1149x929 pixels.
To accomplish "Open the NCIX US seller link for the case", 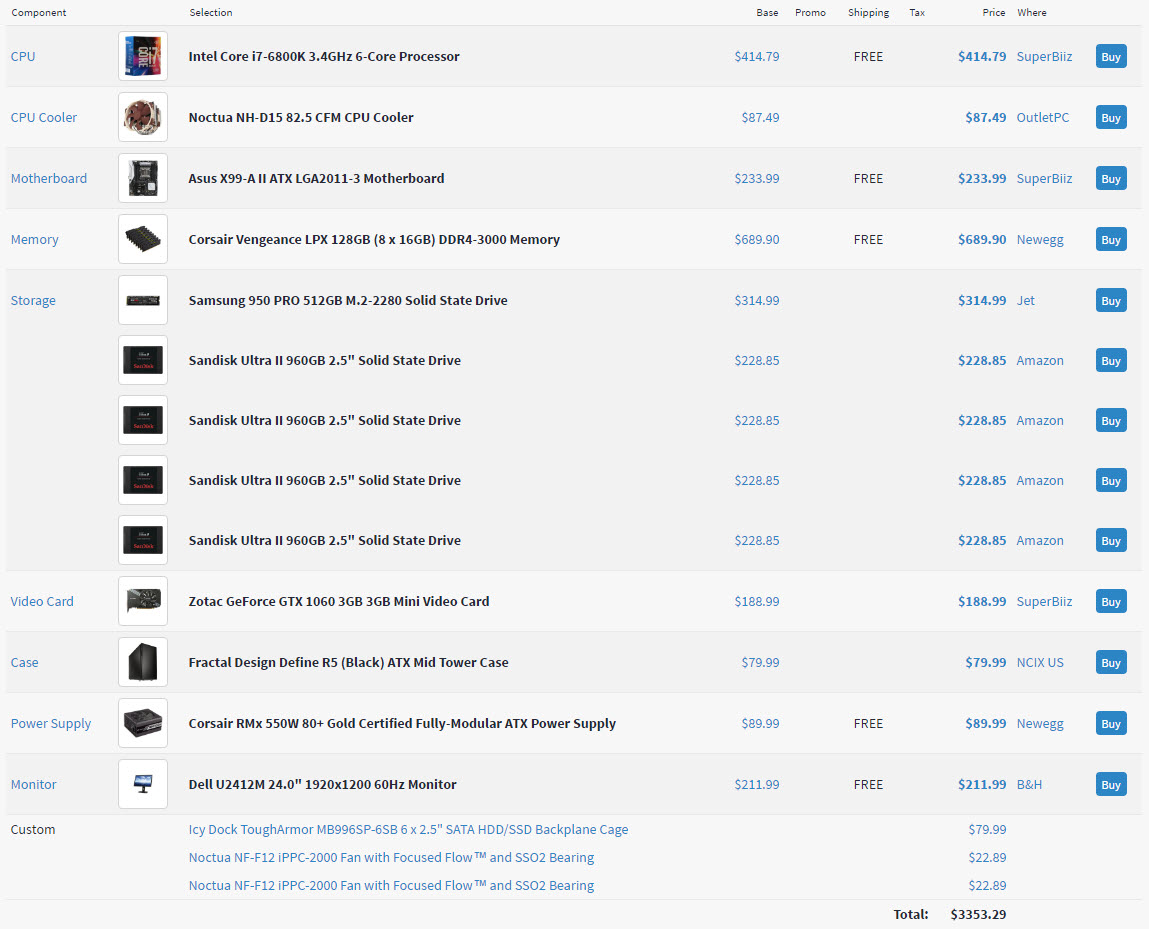I will [1040, 663].
